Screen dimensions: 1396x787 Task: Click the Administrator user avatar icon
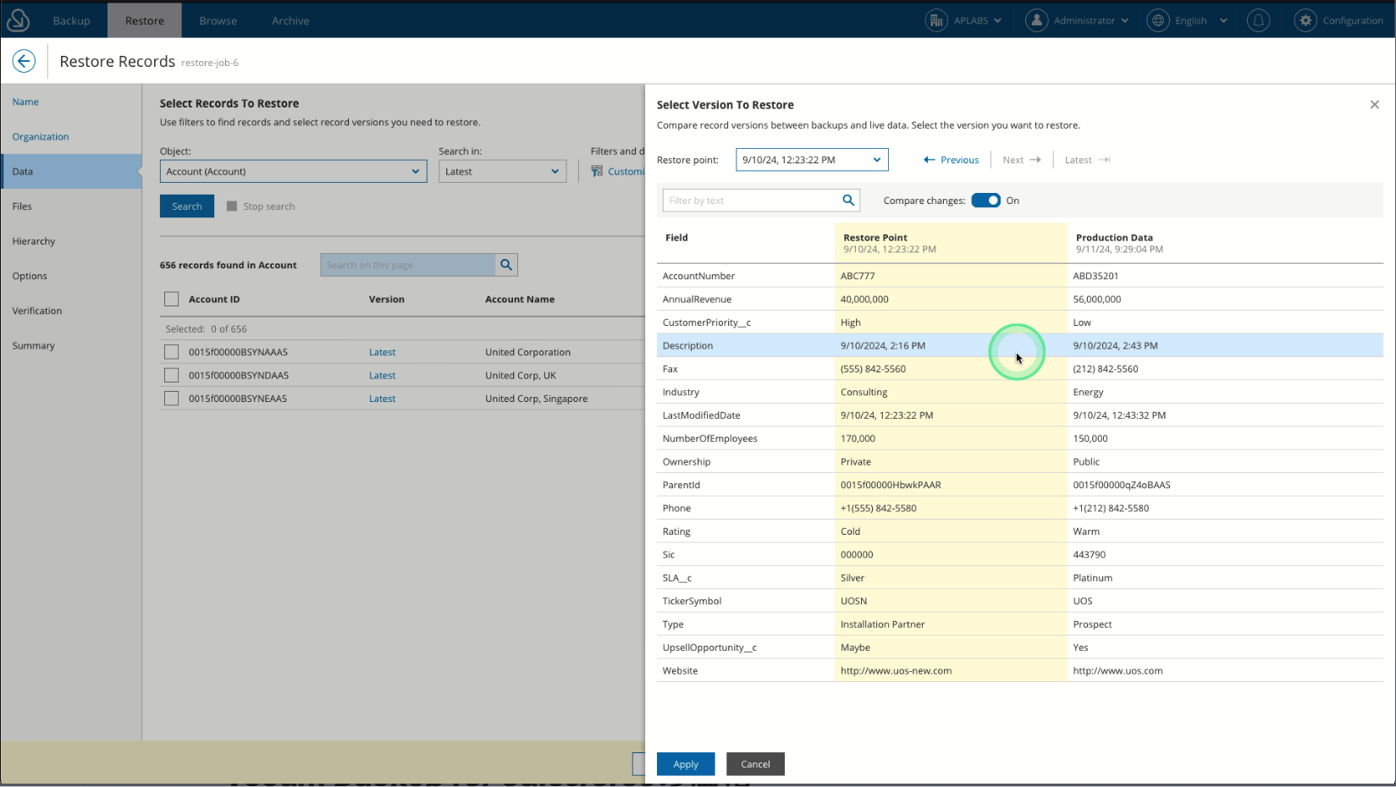click(x=1036, y=19)
